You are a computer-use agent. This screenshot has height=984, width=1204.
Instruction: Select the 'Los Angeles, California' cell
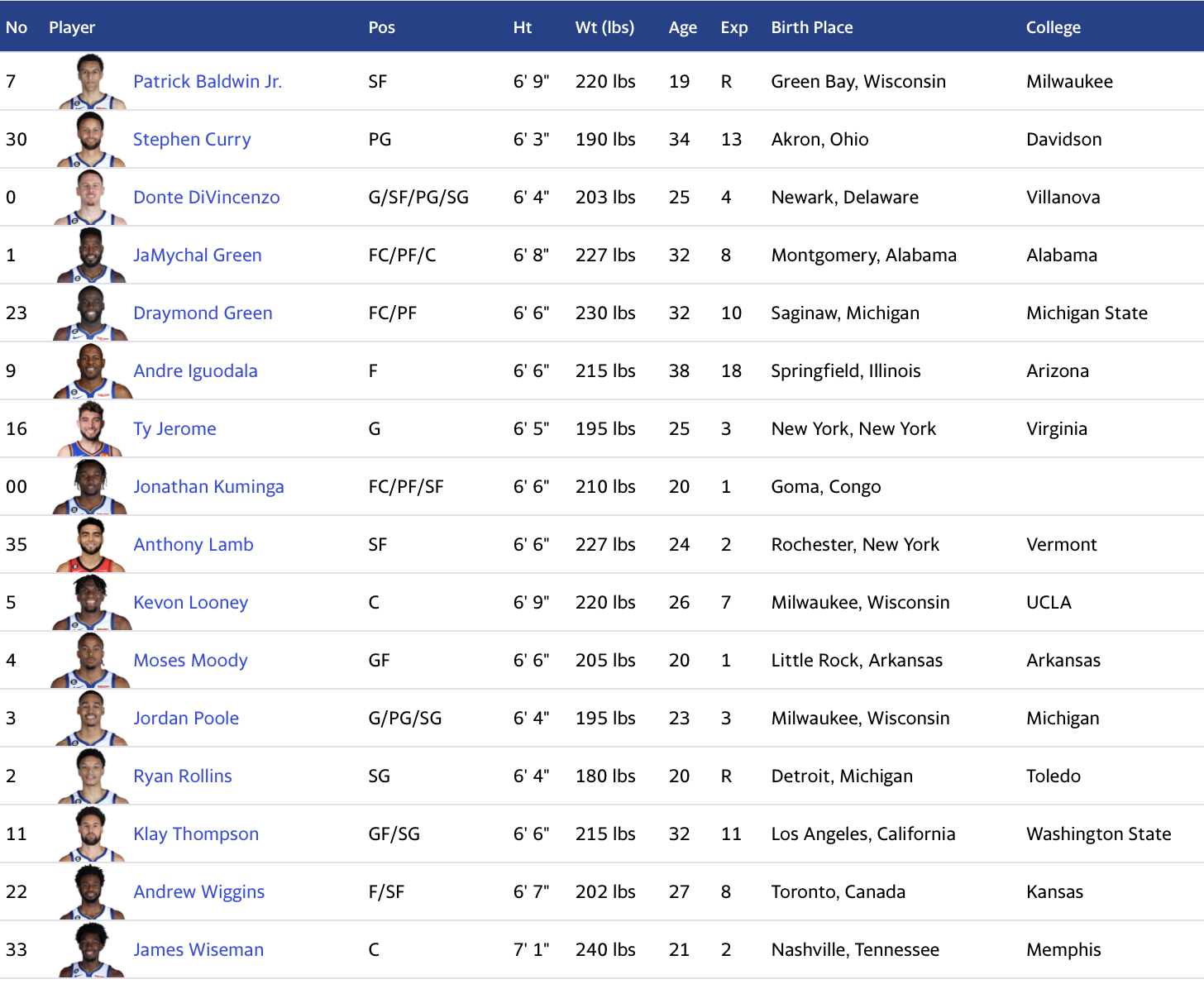coord(863,834)
